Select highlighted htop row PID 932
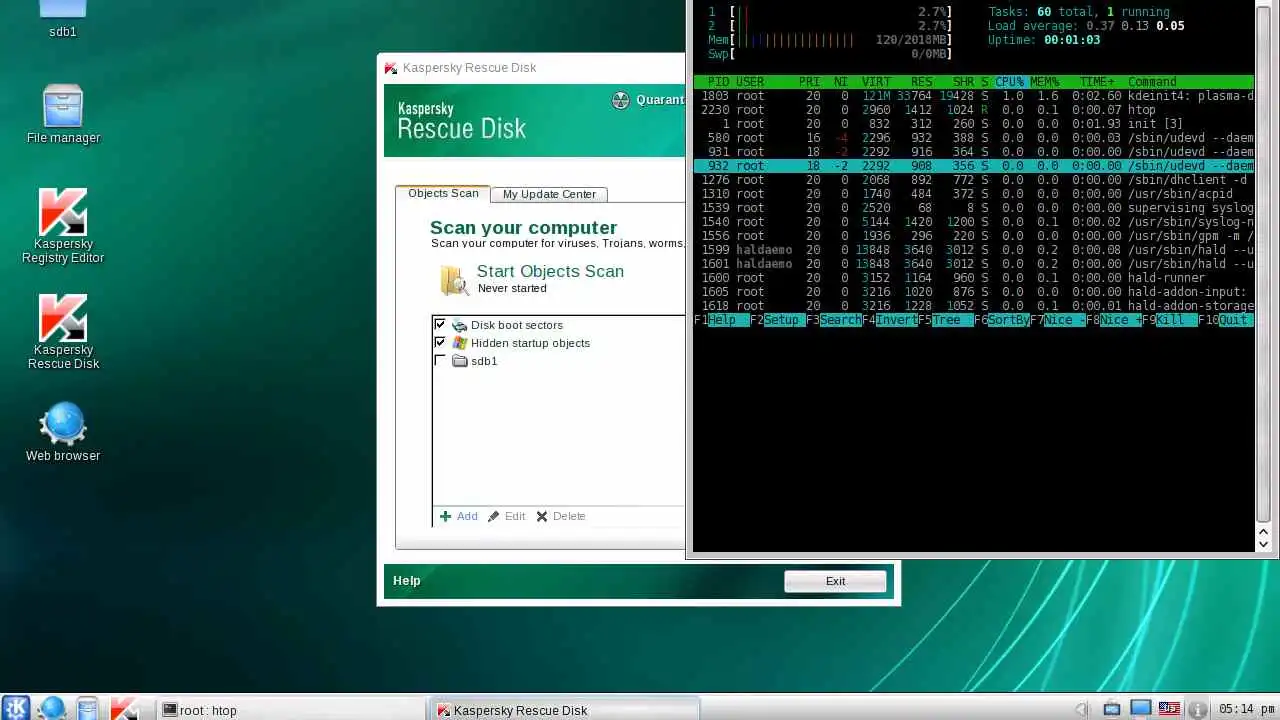1280x720 pixels. [x=973, y=166]
